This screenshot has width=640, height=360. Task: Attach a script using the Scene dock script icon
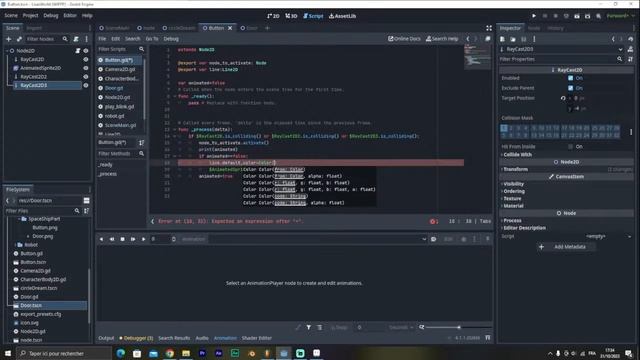76,39
